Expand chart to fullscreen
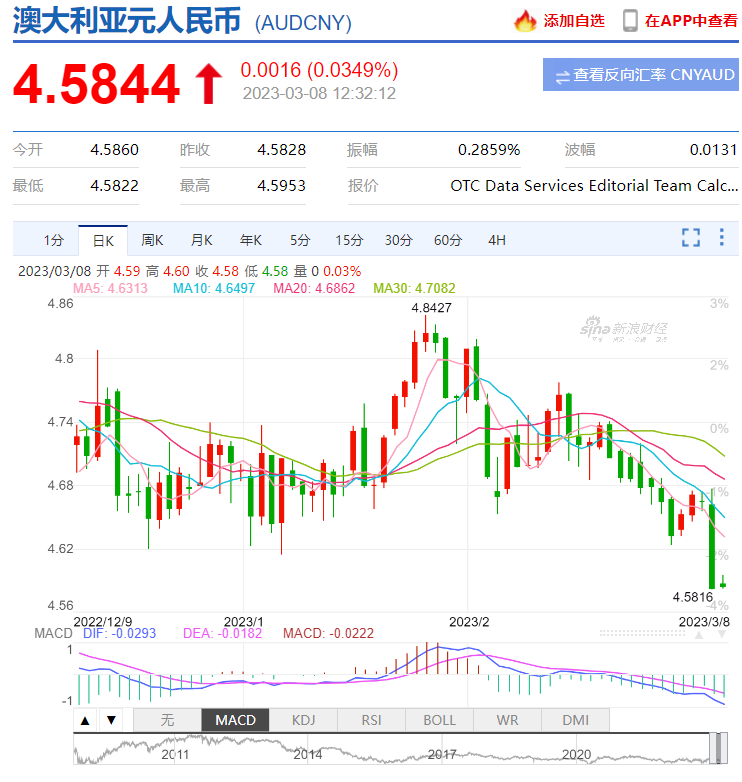 691,237
